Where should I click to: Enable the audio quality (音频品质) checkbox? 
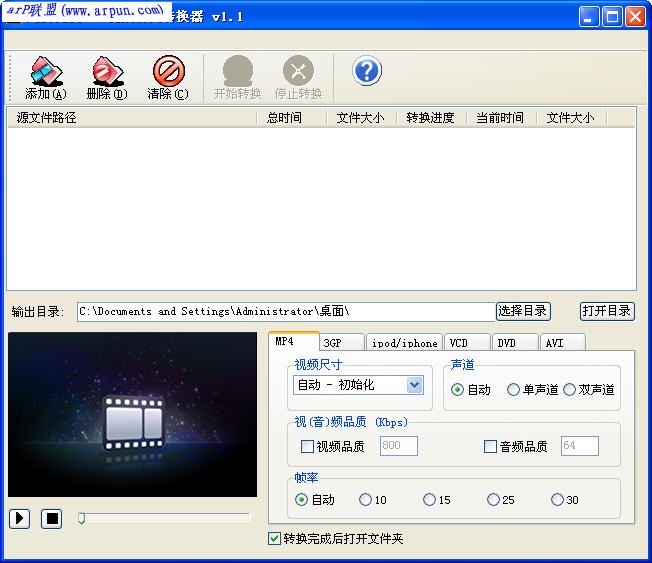[490, 447]
